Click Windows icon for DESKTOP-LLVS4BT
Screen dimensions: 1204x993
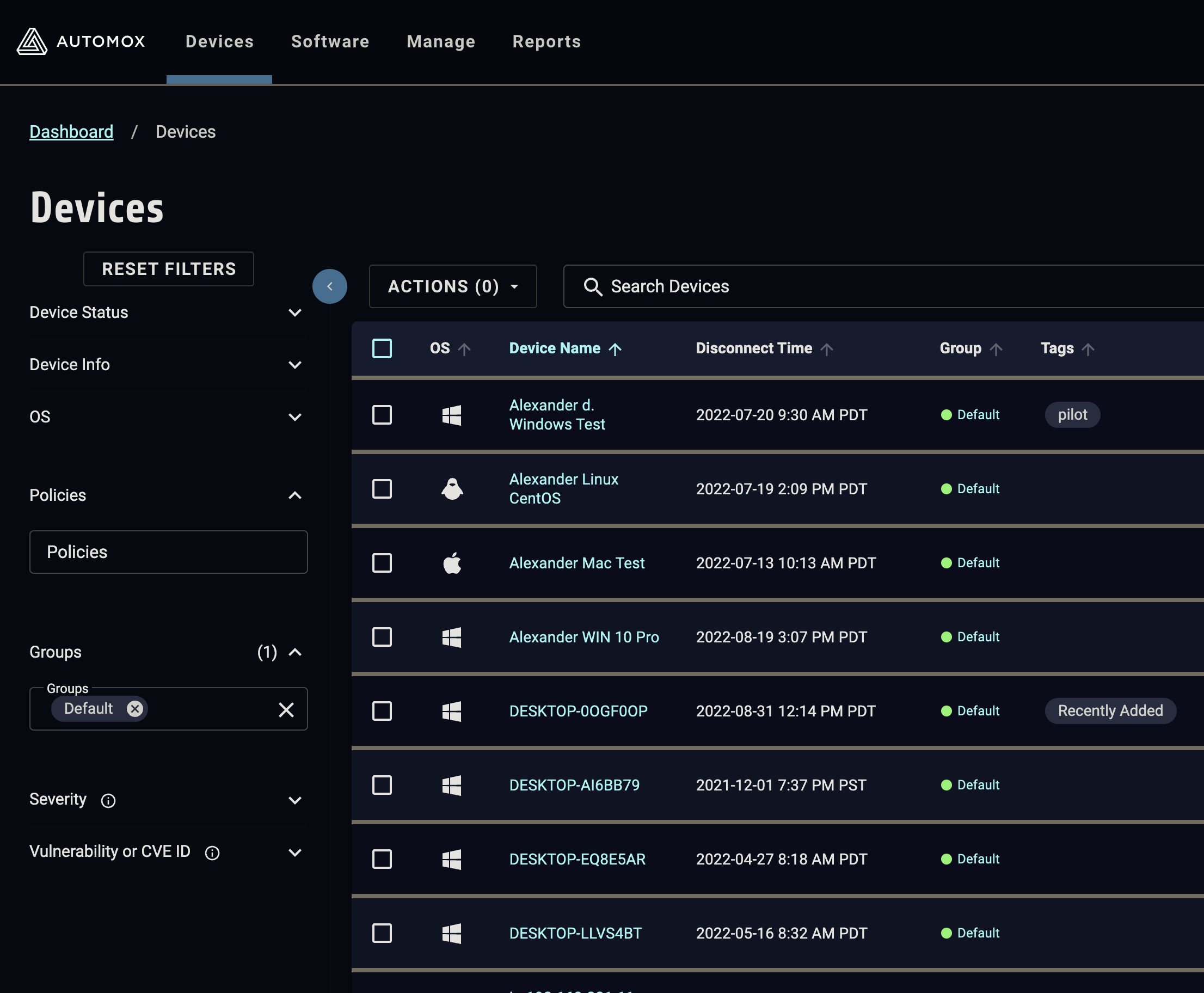click(x=452, y=933)
